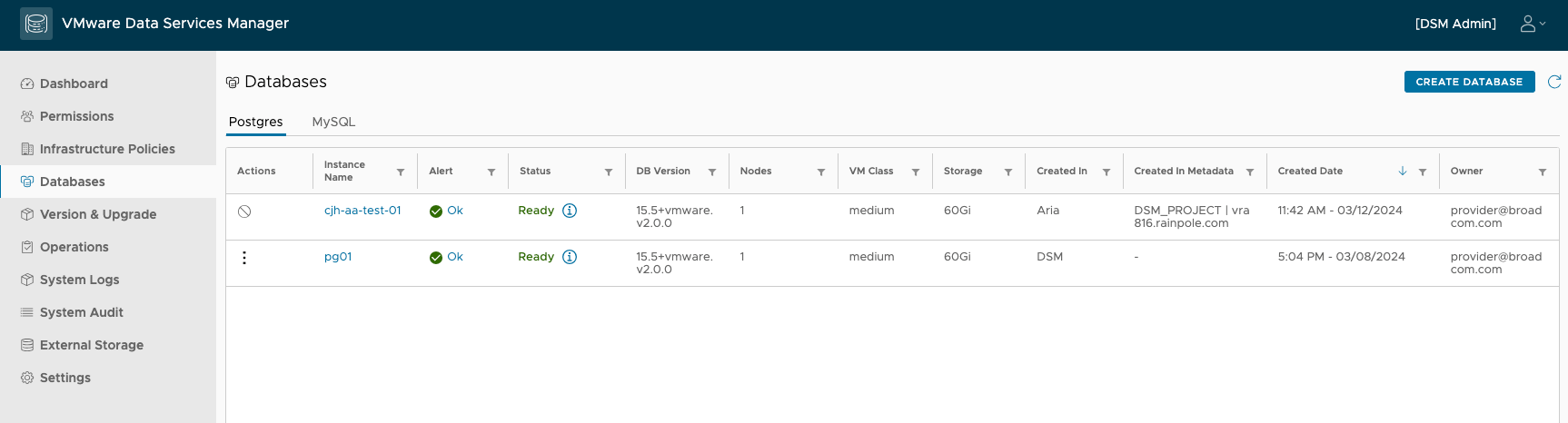This screenshot has height=423, width=1568.
Task: Click the refresh icon beside Create Database
Action: (1554, 82)
